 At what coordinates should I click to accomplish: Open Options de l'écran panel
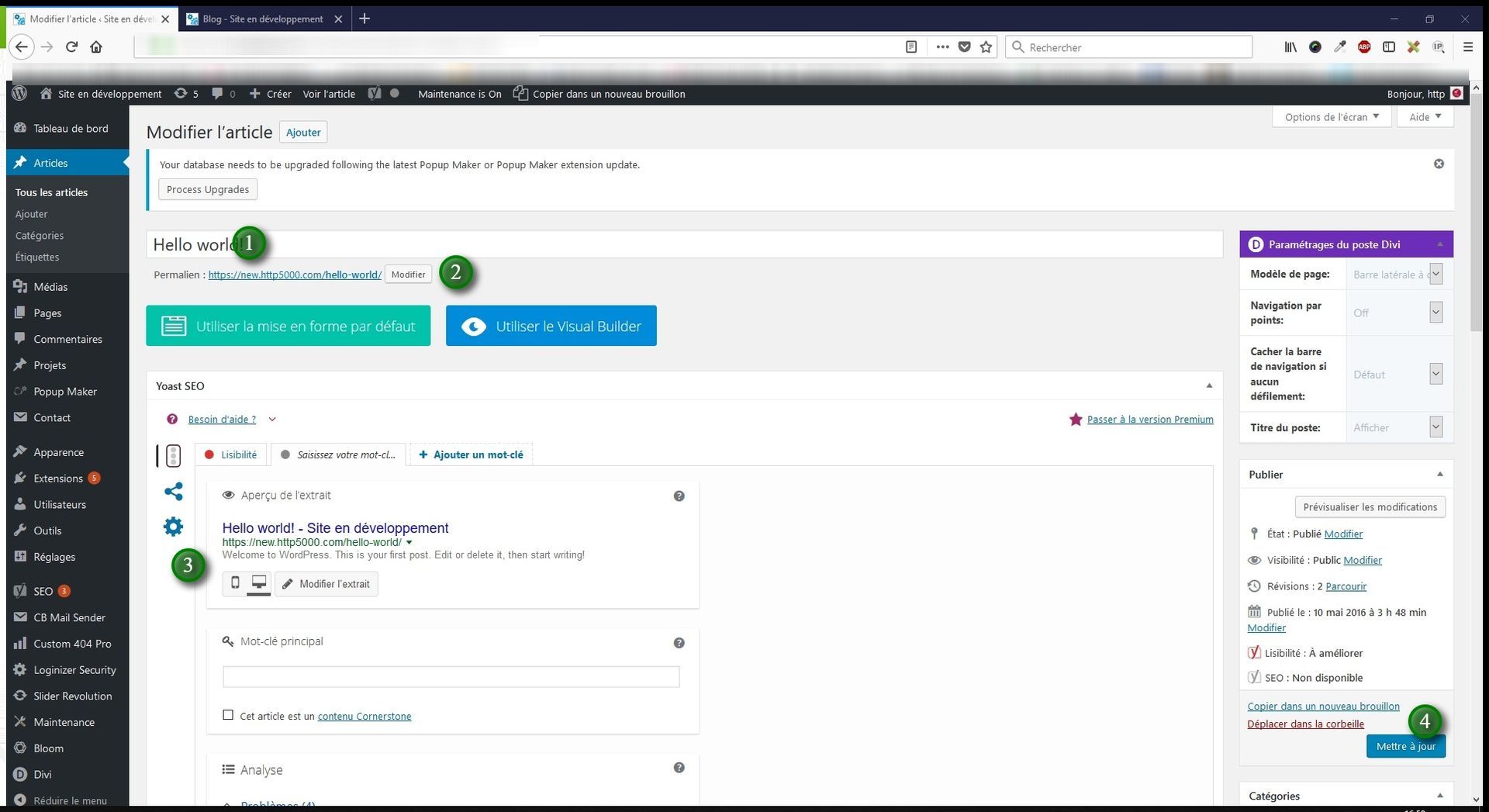[x=1332, y=116]
